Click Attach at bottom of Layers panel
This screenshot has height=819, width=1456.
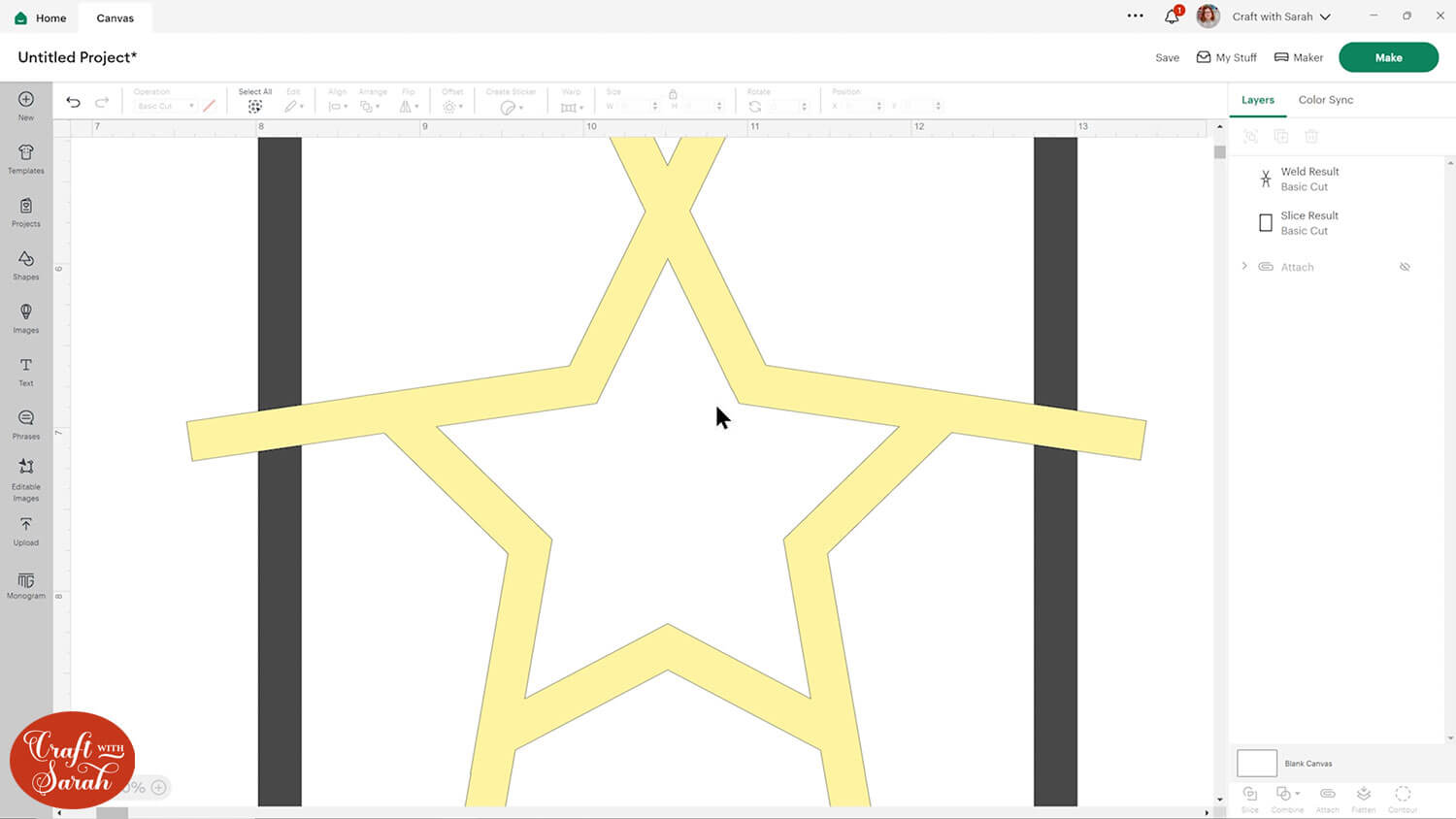click(x=1327, y=799)
